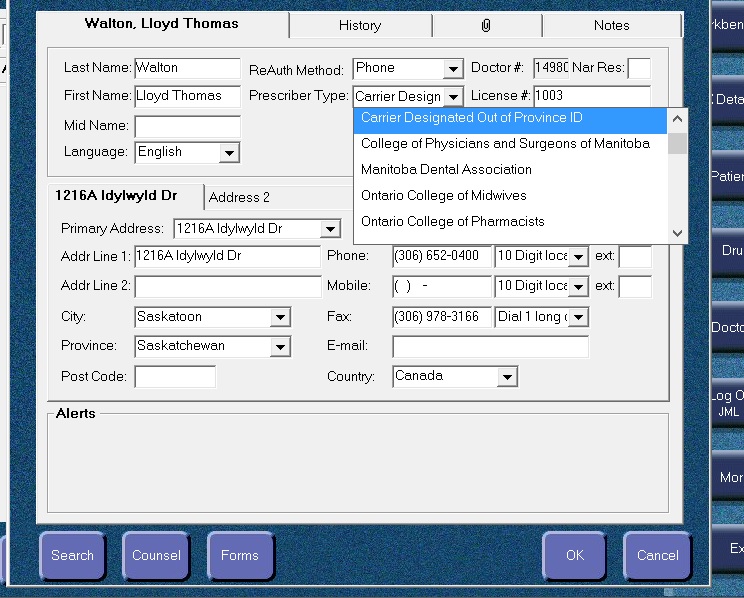Viewport: 744px width, 598px height.
Task: Click the Mid Name text field
Action: 187,127
